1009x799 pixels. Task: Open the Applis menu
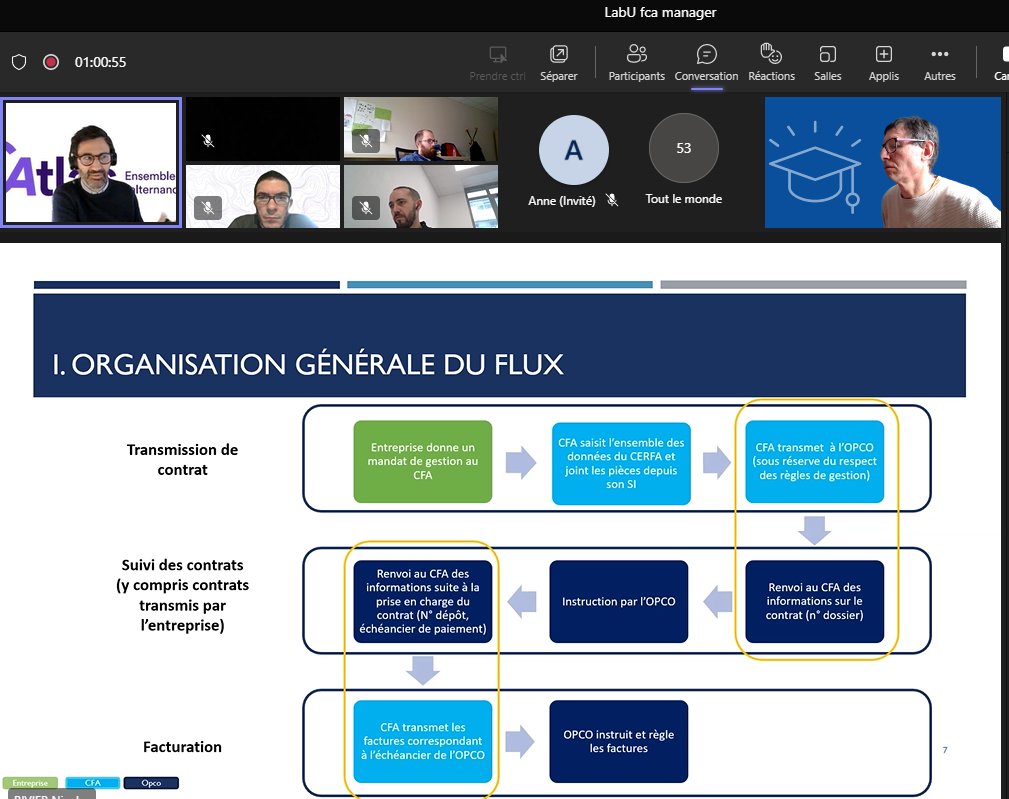point(884,63)
